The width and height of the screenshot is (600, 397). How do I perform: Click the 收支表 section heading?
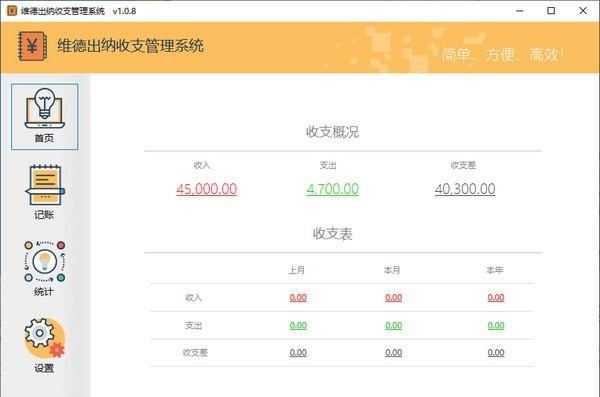click(332, 233)
